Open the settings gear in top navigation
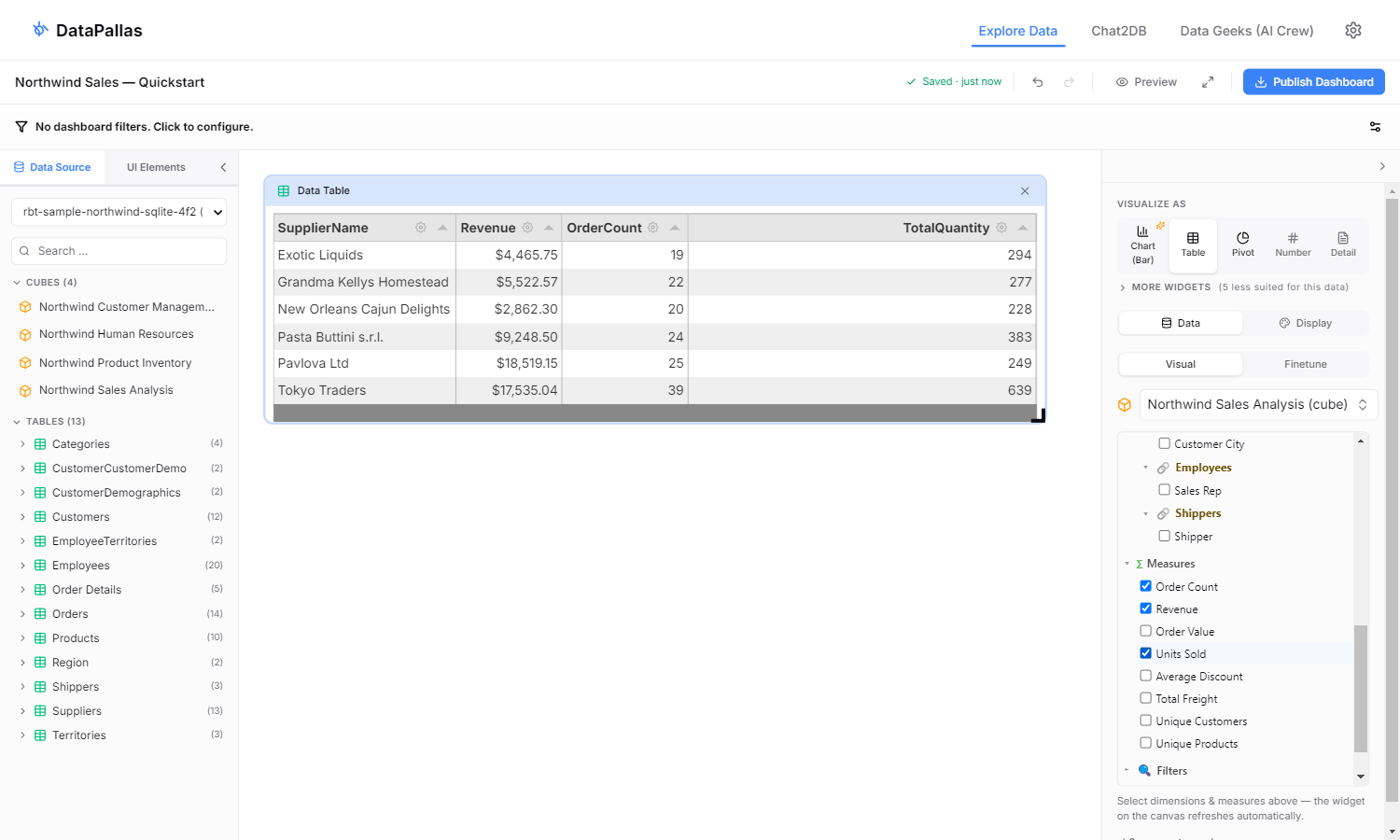 [x=1353, y=31]
